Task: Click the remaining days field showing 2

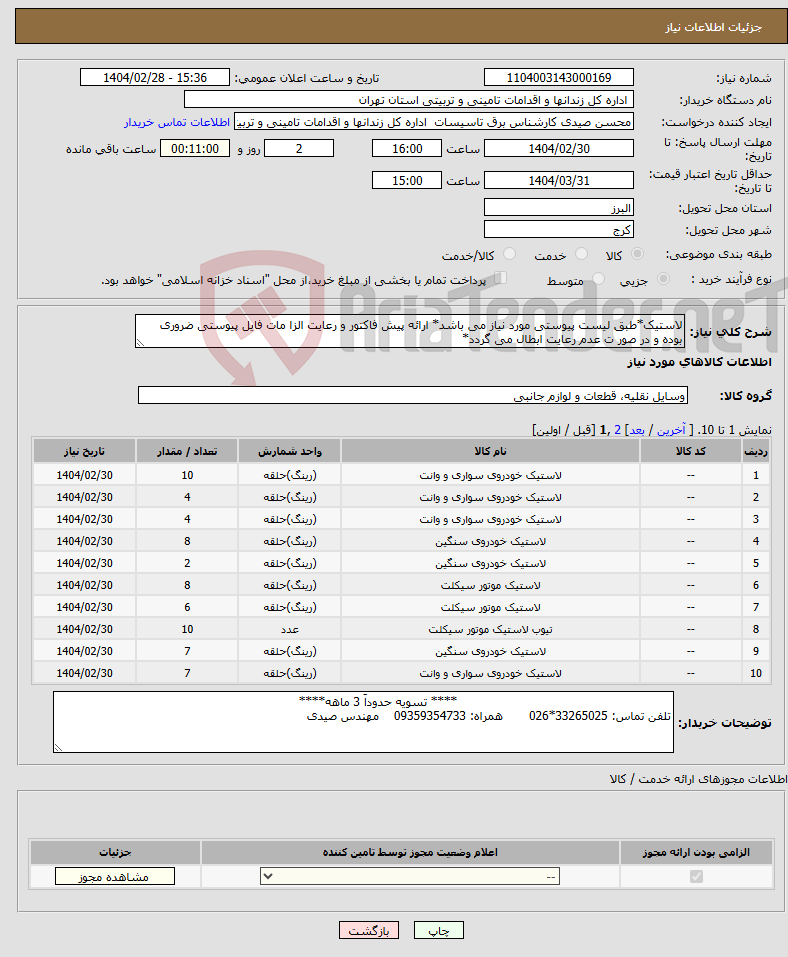Action: [299, 148]
